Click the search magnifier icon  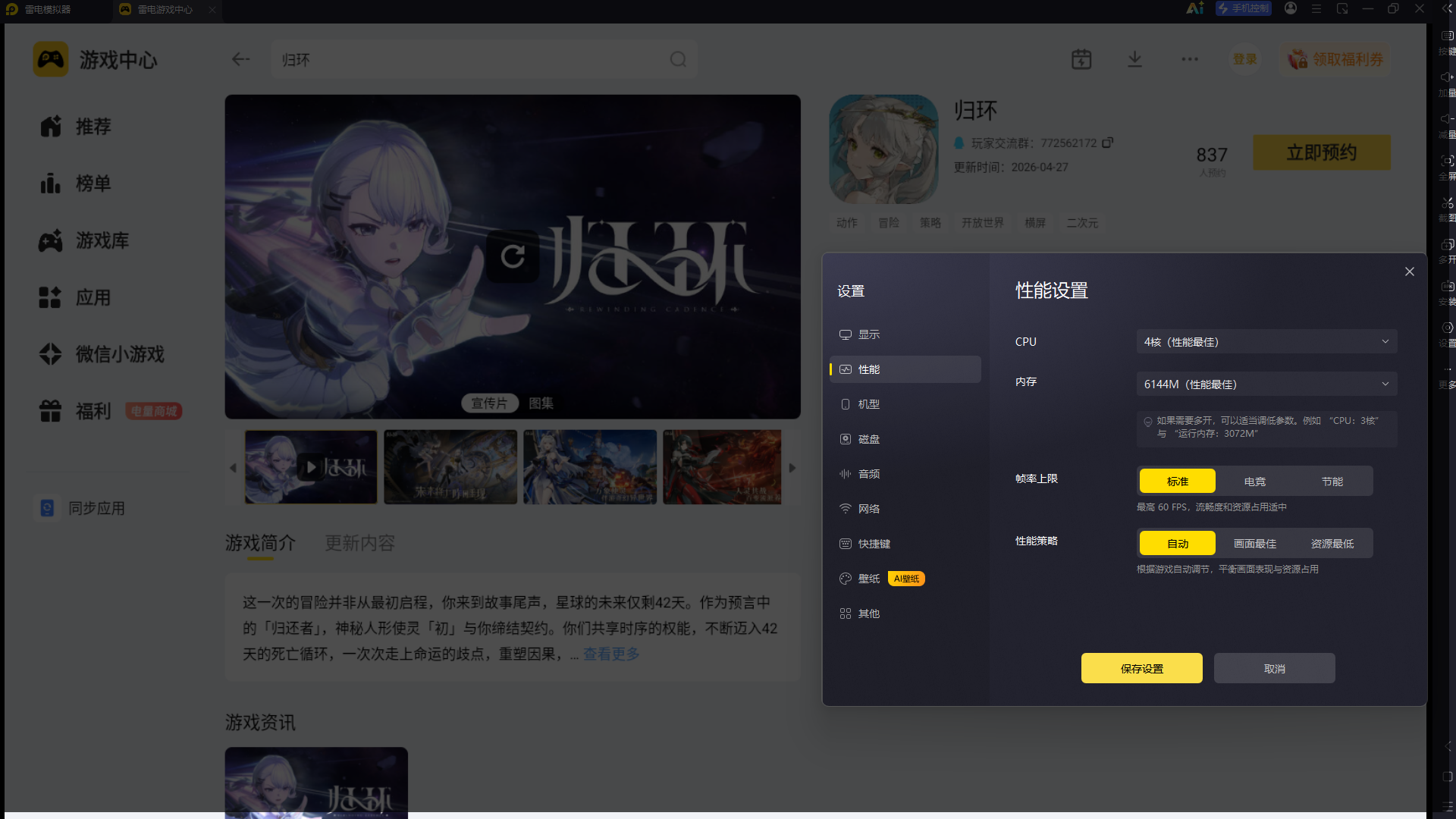(678, 59)
